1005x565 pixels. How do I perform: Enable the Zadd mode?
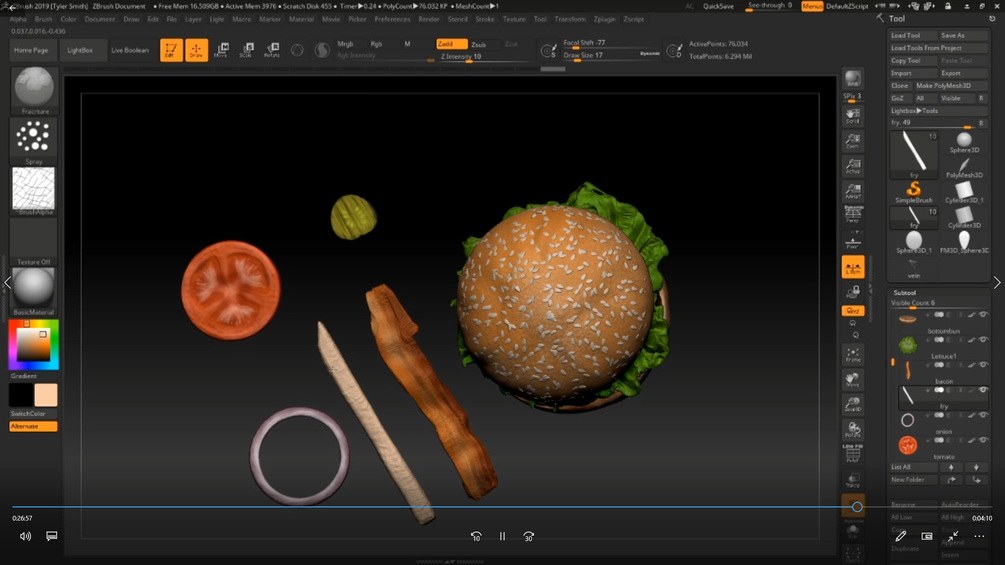(x=451, y=44)
